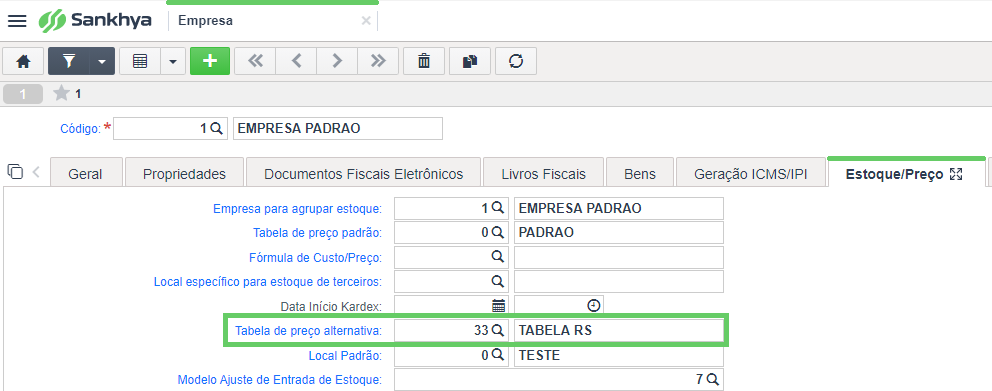
Task: Click Empresa para agrupar estoque label
Action: pyautogui.click(x=297, y=209)
